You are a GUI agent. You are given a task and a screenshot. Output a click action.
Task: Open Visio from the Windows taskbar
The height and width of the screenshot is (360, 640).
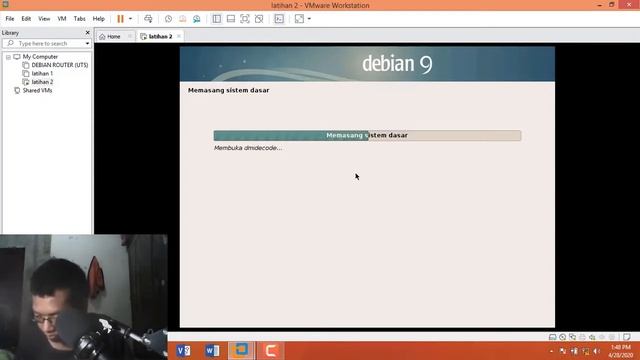[184, 351]
